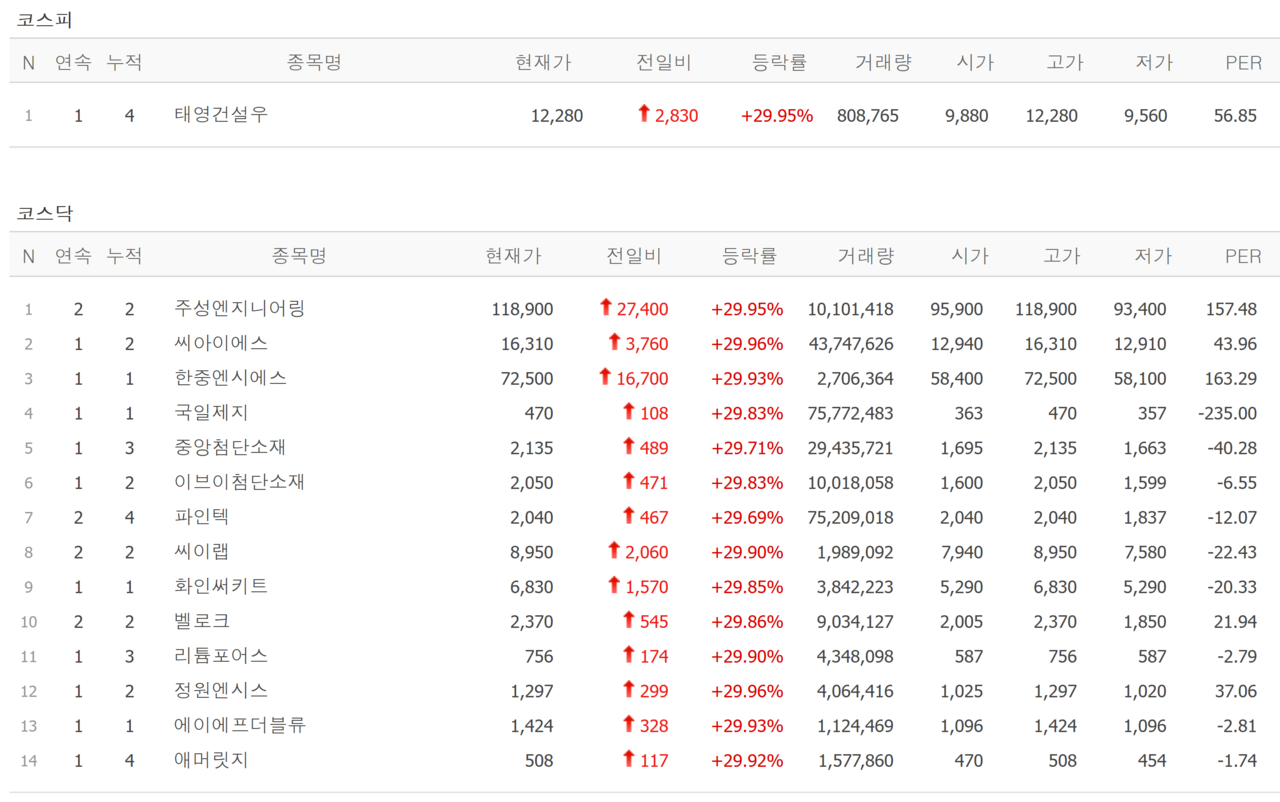
Task: Click the 코스닥 section heading
Action: click(x=44, y=213)
